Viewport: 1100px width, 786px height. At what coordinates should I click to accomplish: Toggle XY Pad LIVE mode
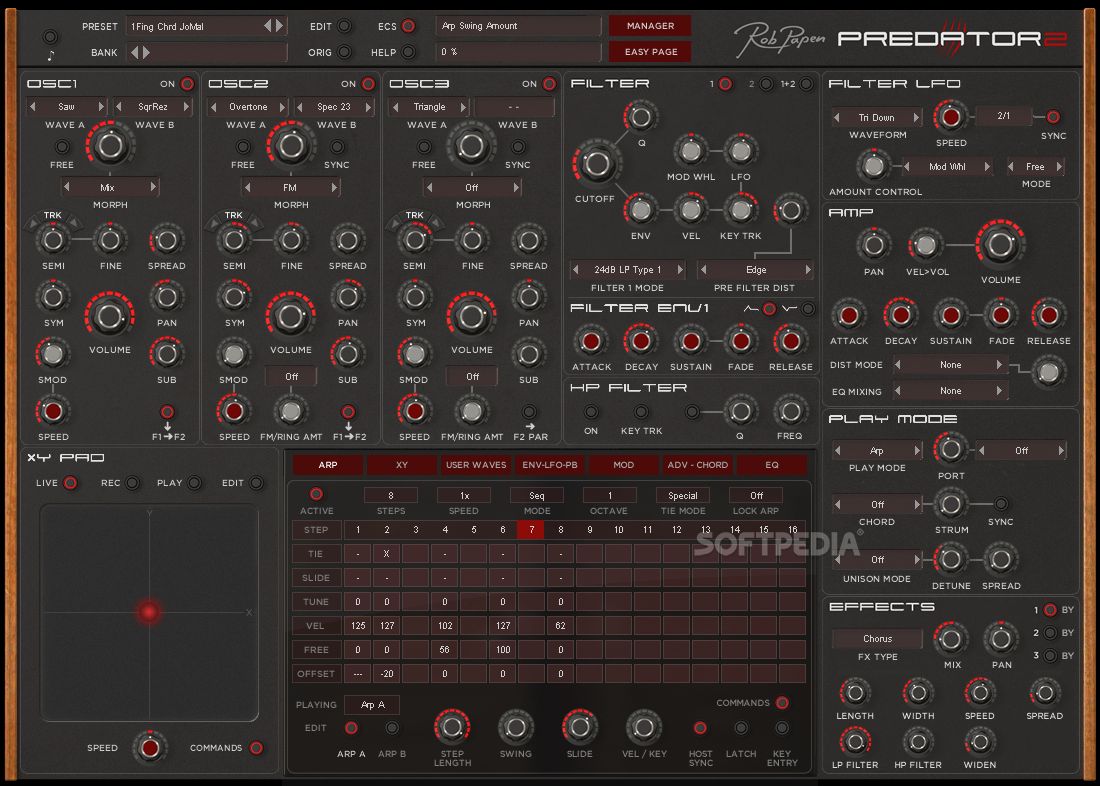click(x=70, y=483)
